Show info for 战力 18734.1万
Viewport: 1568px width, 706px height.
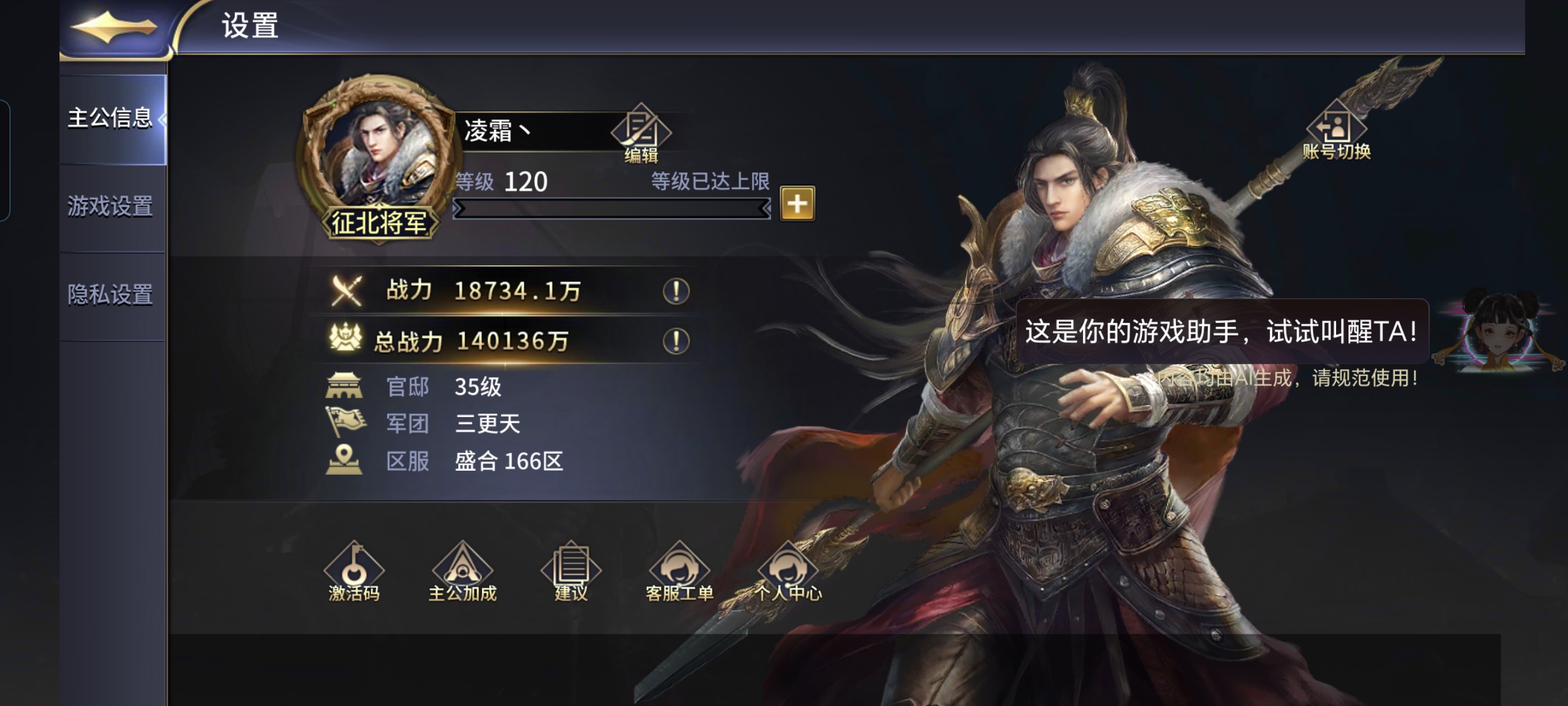[676, 292]
